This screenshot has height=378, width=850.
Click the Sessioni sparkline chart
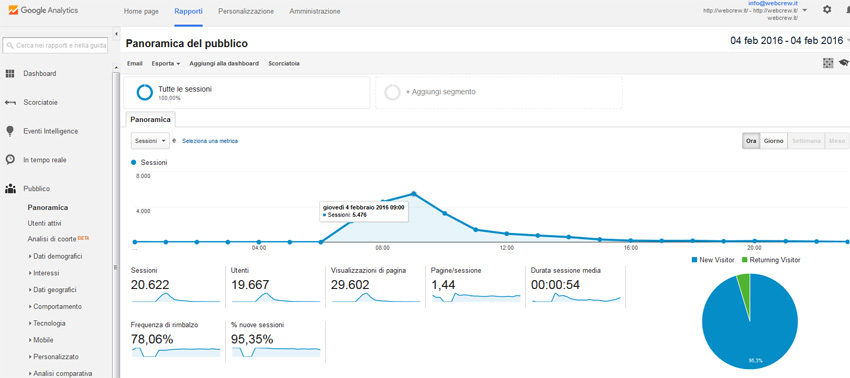coord(175,297)
